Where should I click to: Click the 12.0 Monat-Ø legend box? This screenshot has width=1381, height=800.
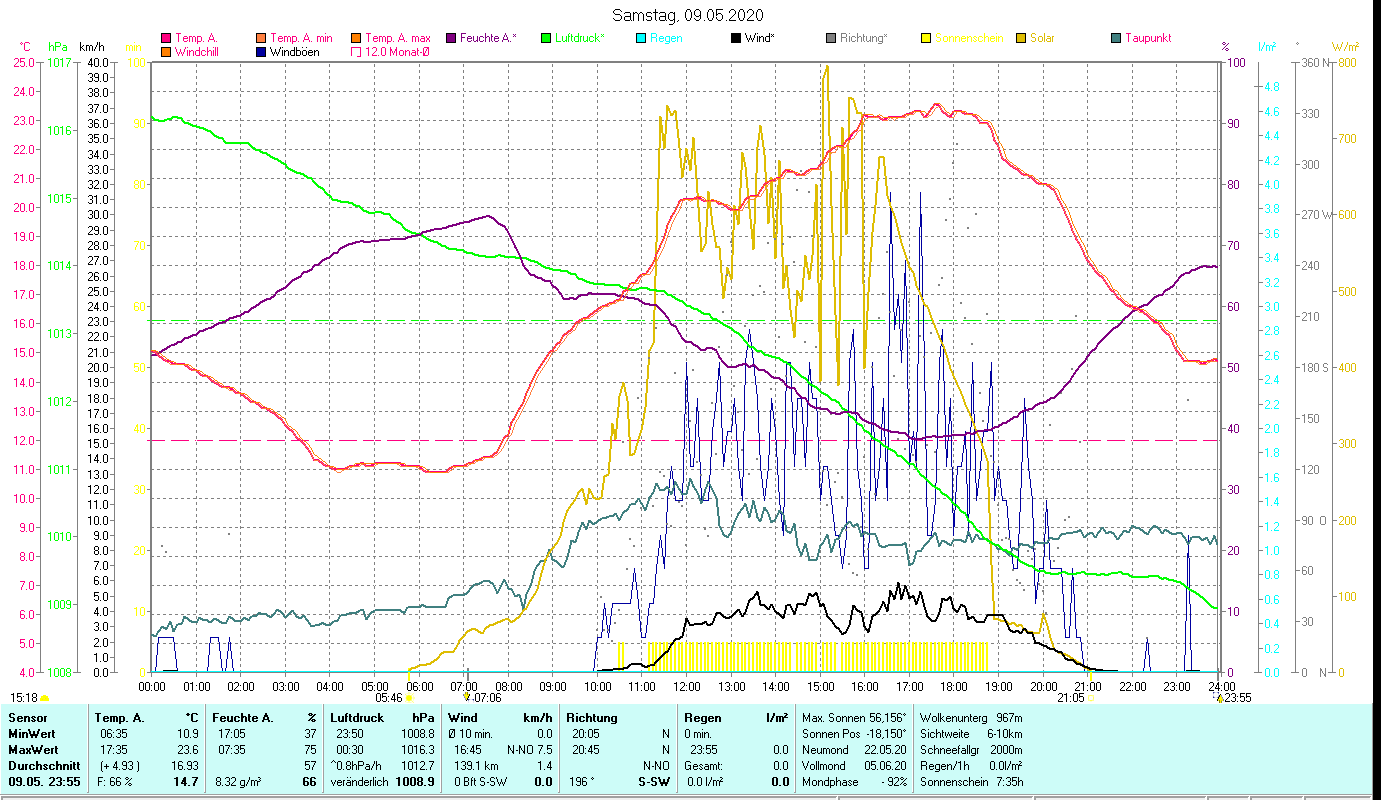tap(356, 52)
